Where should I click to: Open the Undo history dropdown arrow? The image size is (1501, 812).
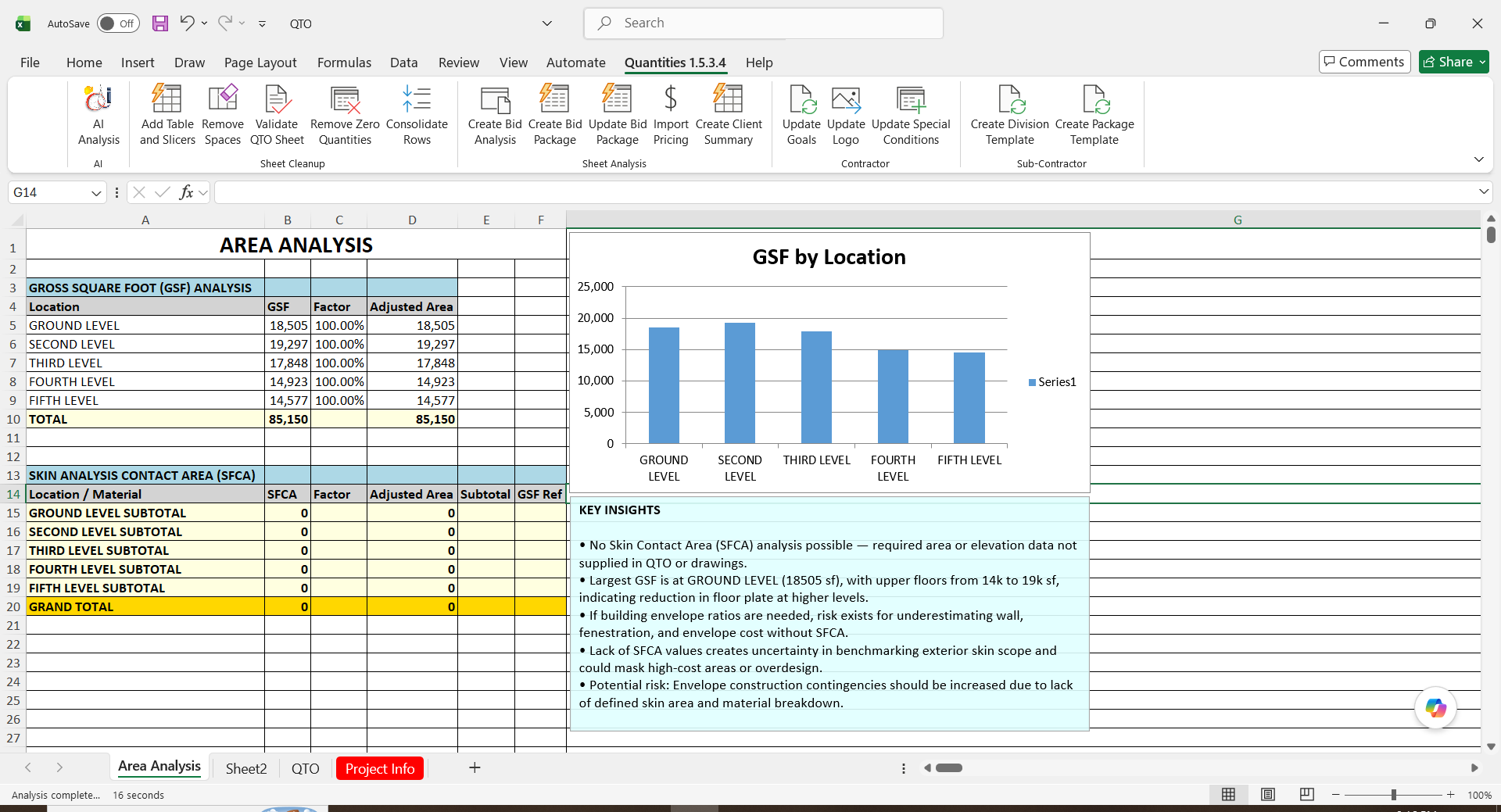pyautogui.click(x=205, y=23)
